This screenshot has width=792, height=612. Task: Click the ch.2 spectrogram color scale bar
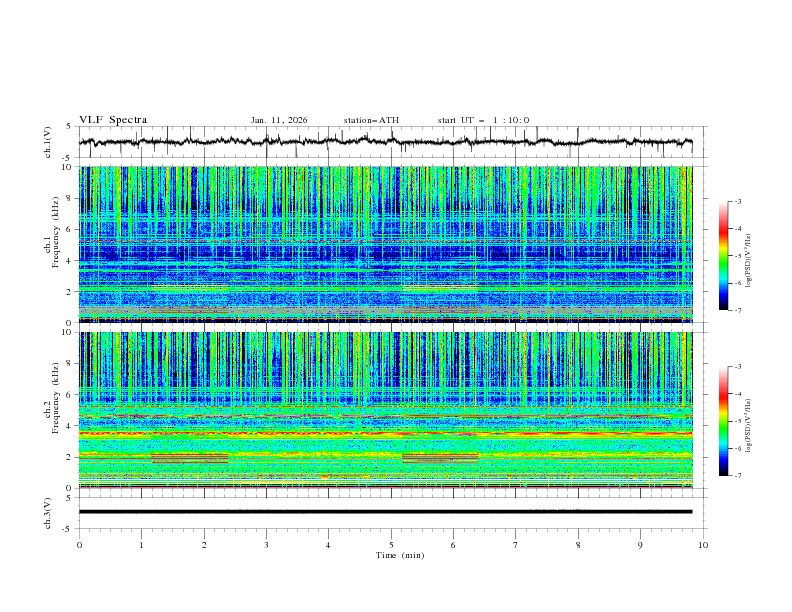pos(723,421)
